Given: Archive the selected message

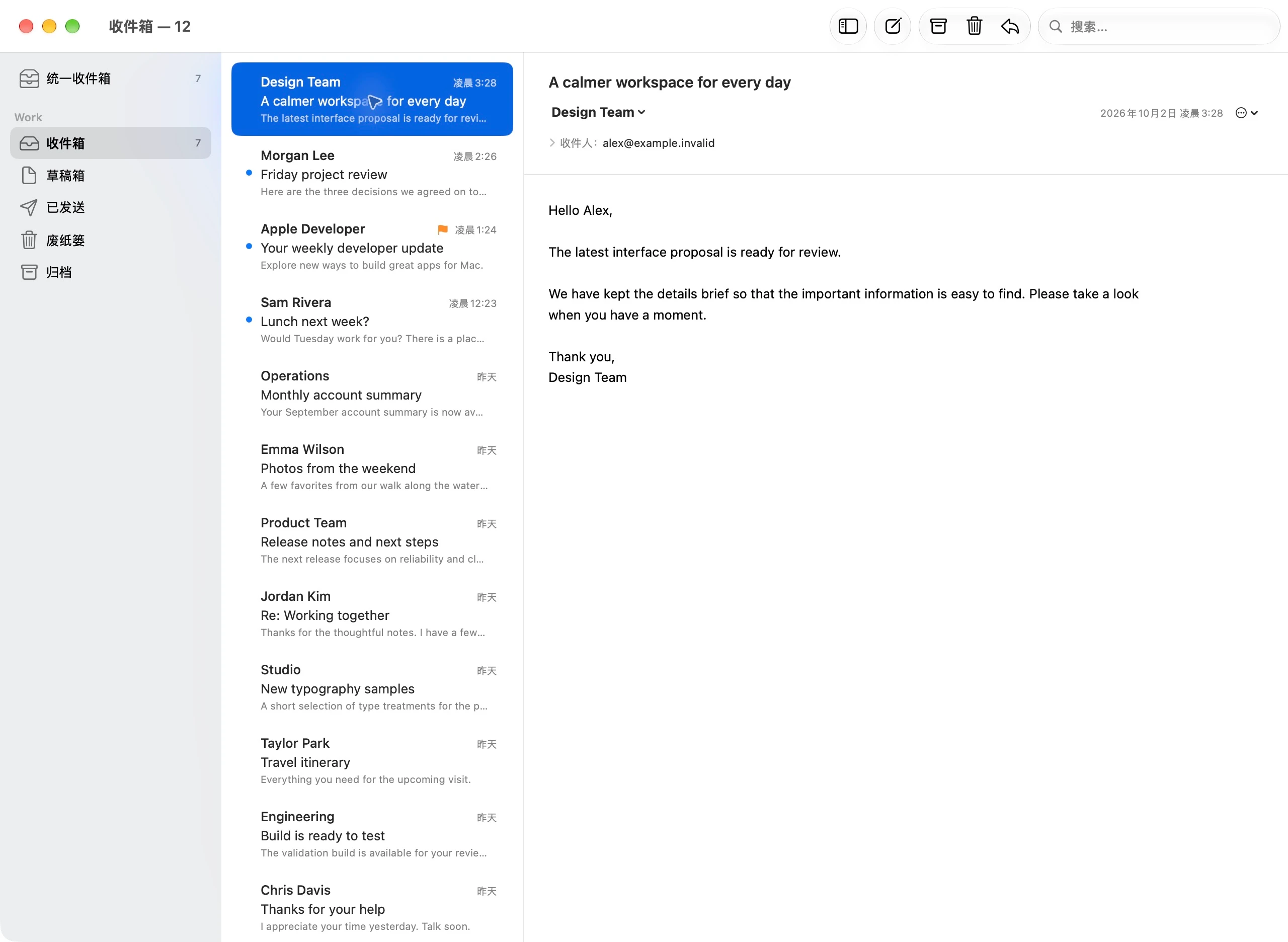Looking at the screenshot, I should coord(938,26).
